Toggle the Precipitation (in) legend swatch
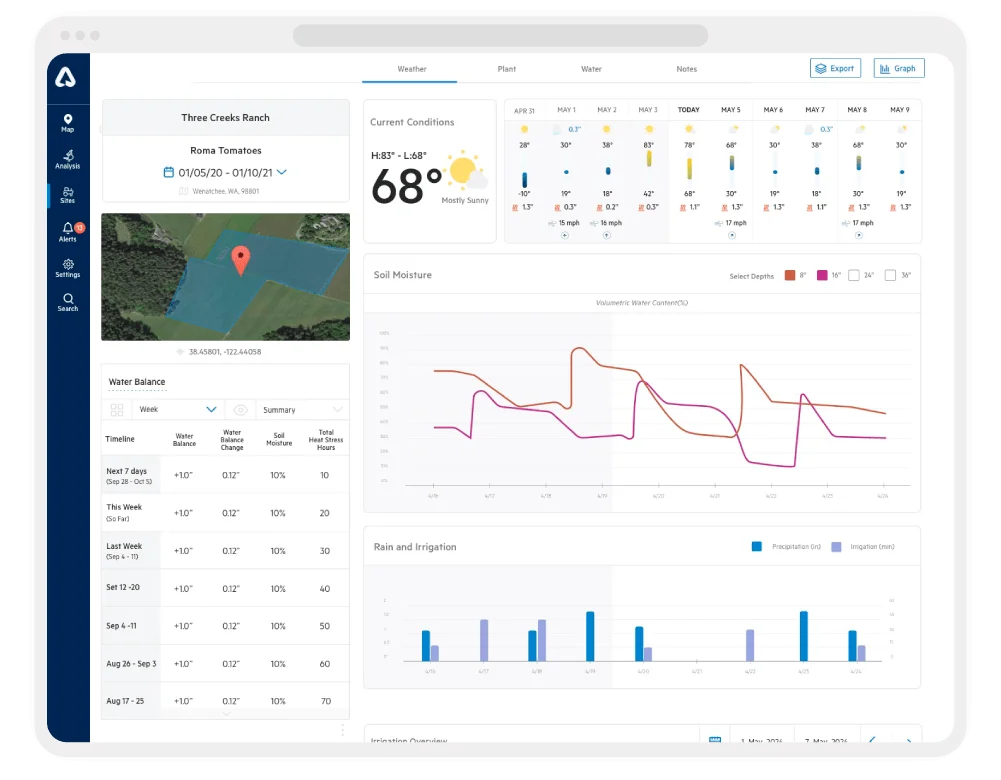 756,546
